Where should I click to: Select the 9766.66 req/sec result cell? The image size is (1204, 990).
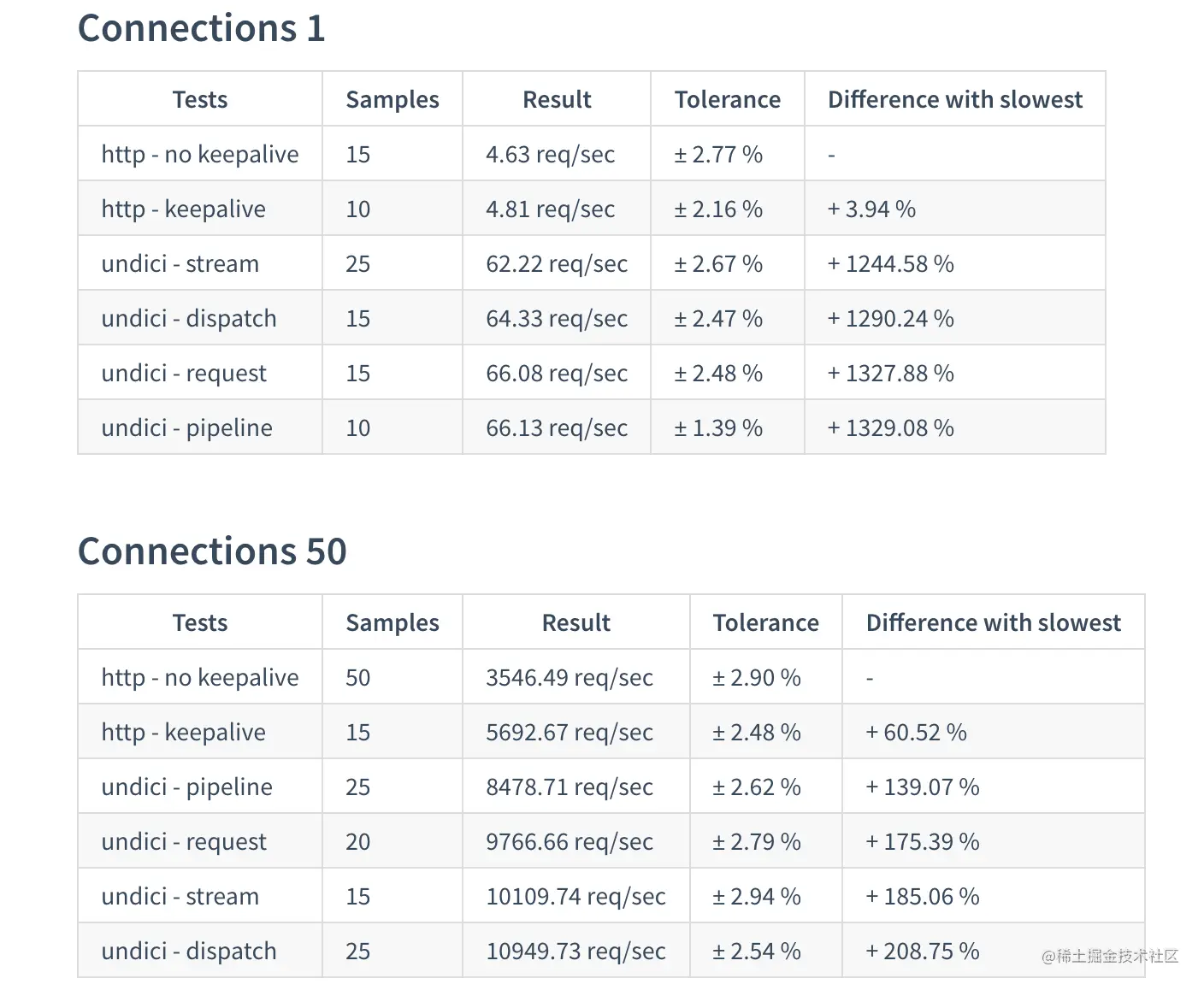(576, 841)
